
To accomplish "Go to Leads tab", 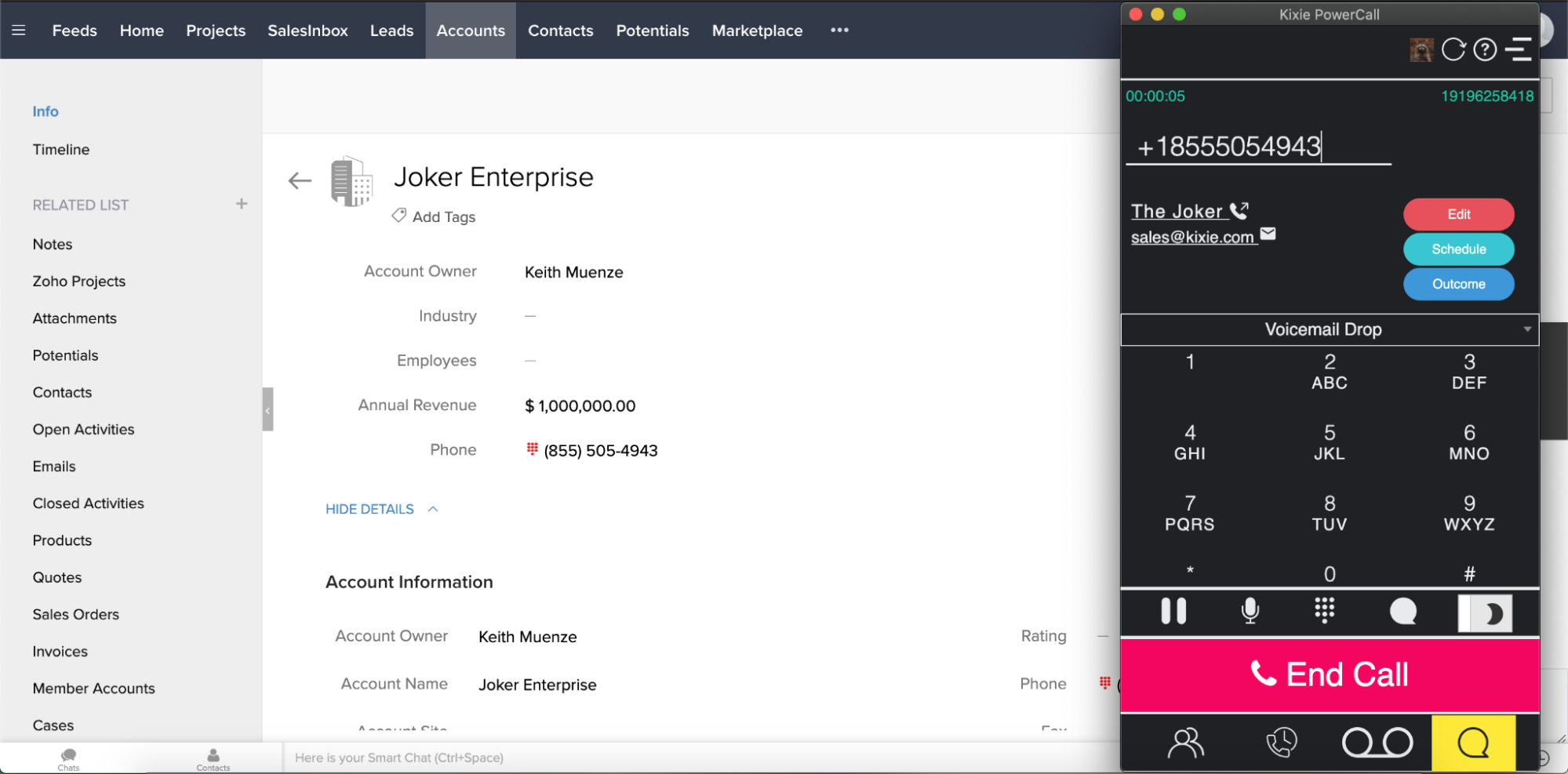I will [x=391, y=30].
